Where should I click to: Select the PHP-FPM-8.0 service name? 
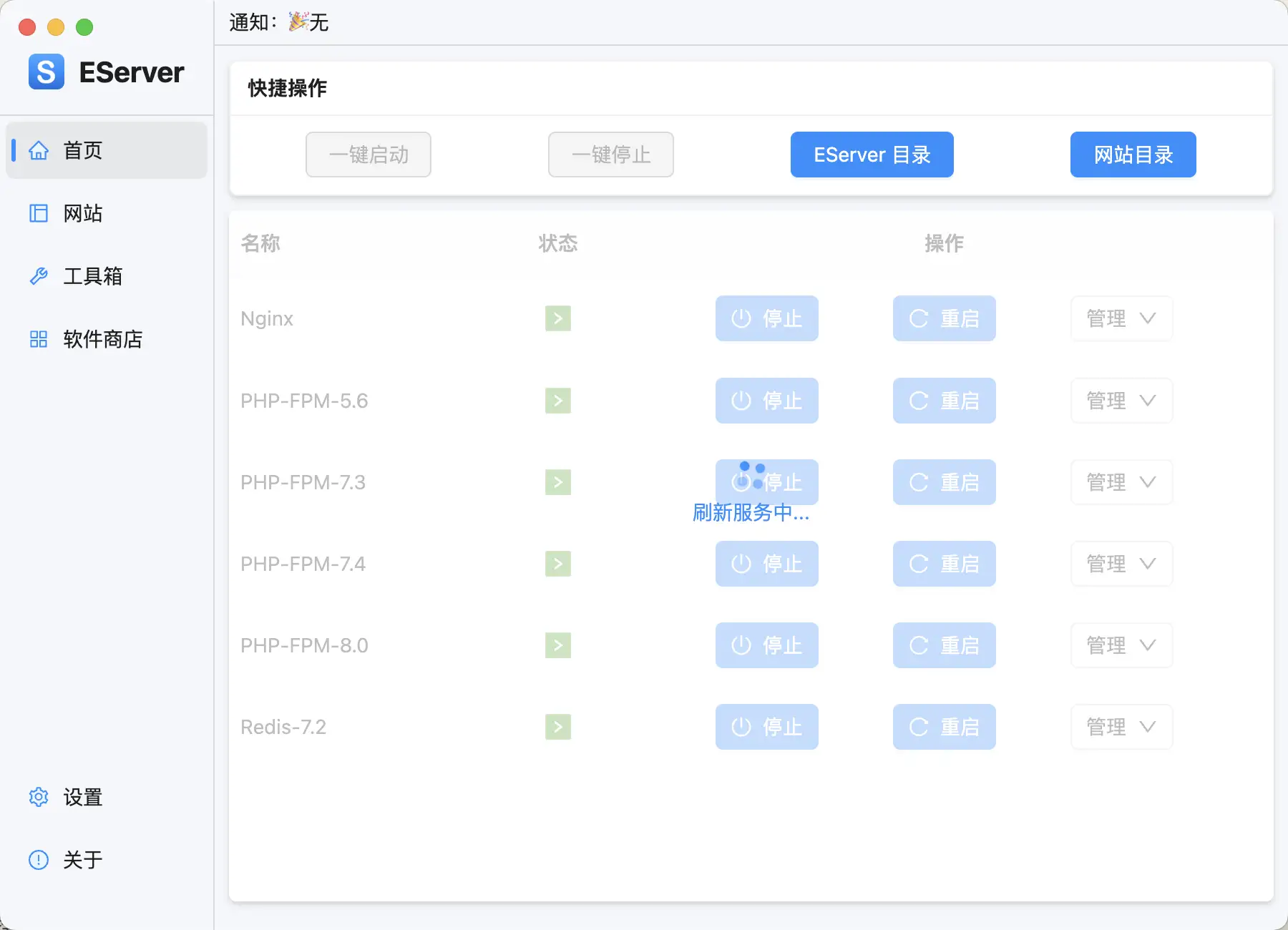pyautogui.click(x=304, y=645)
